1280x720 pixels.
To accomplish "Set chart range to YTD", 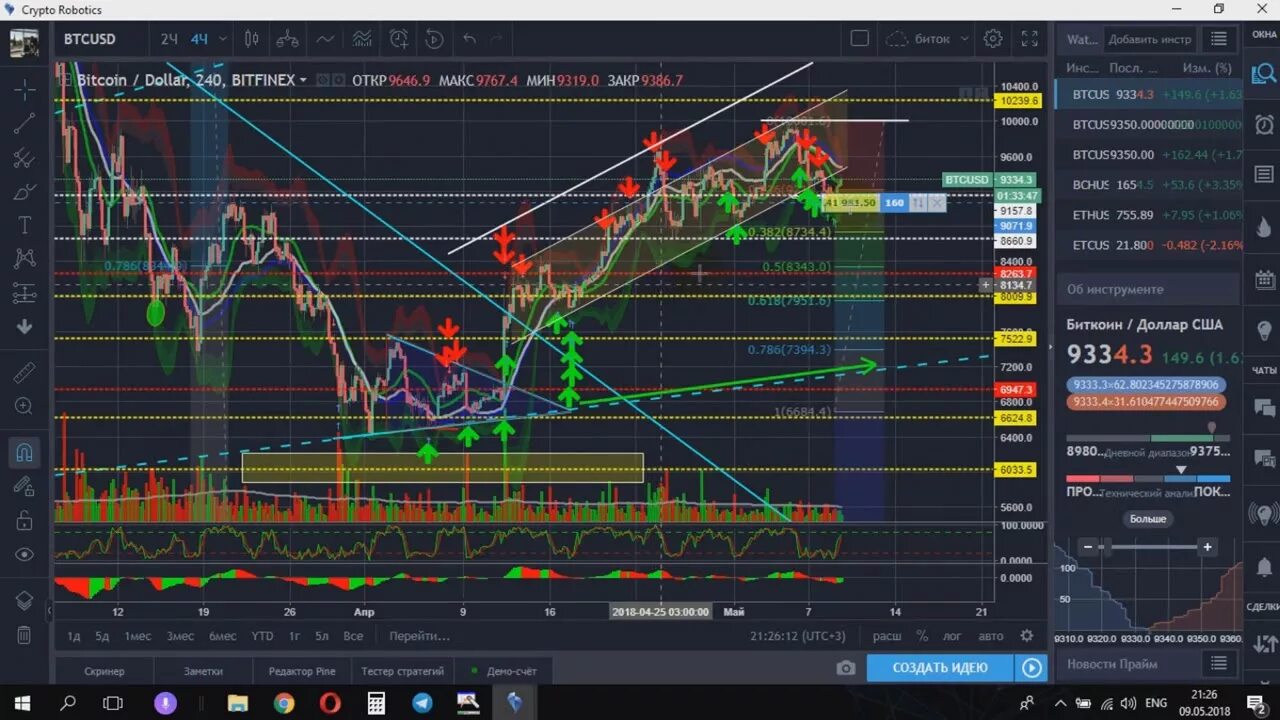I will click(262, 636).
